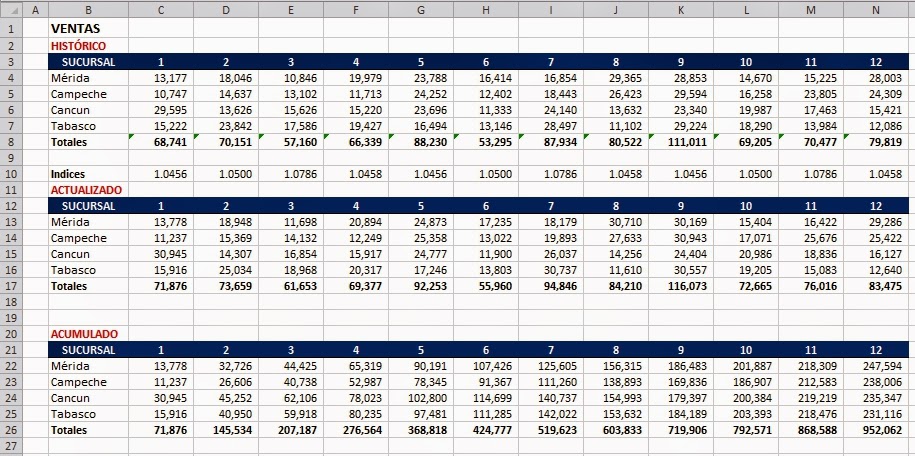Select historic total 79,819
The image size is (915, 456).
[x=876, y=142]
